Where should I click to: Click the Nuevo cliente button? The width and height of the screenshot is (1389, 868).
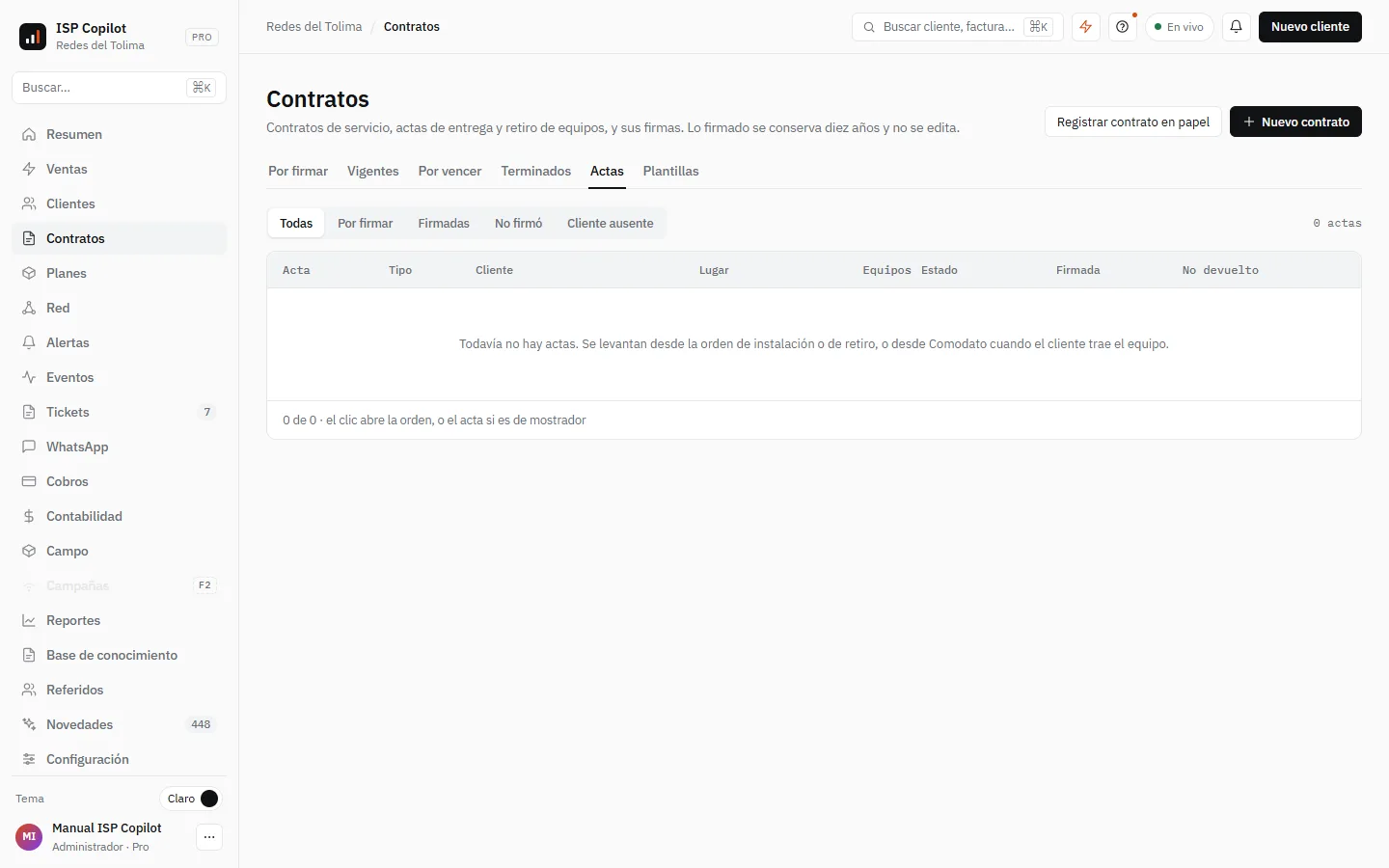point(1310,27)
